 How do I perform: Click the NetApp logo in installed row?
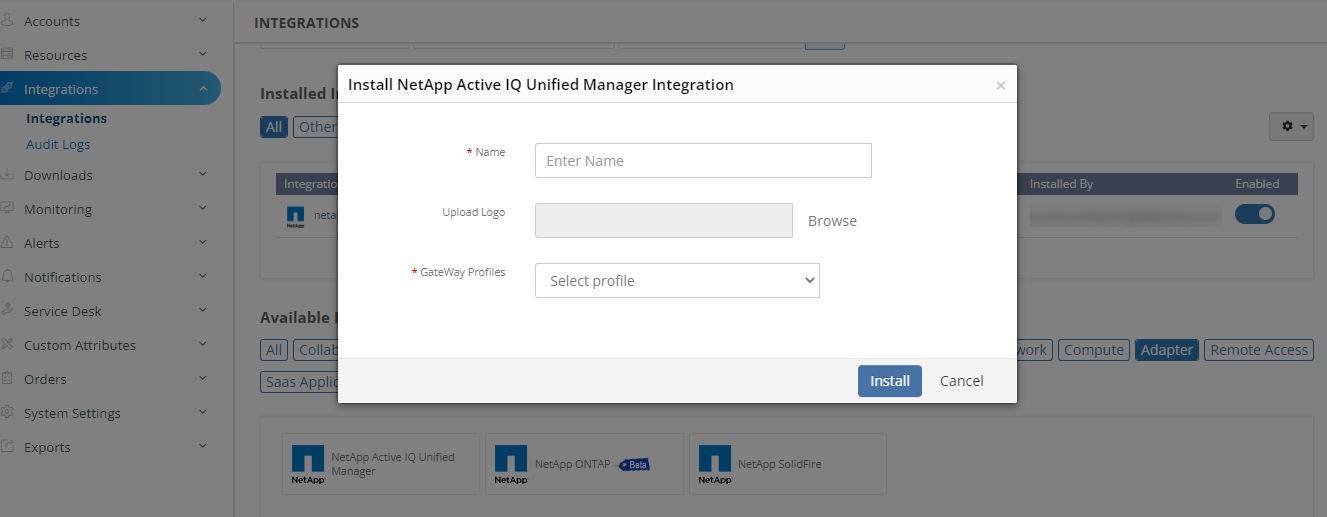point(295,217)
